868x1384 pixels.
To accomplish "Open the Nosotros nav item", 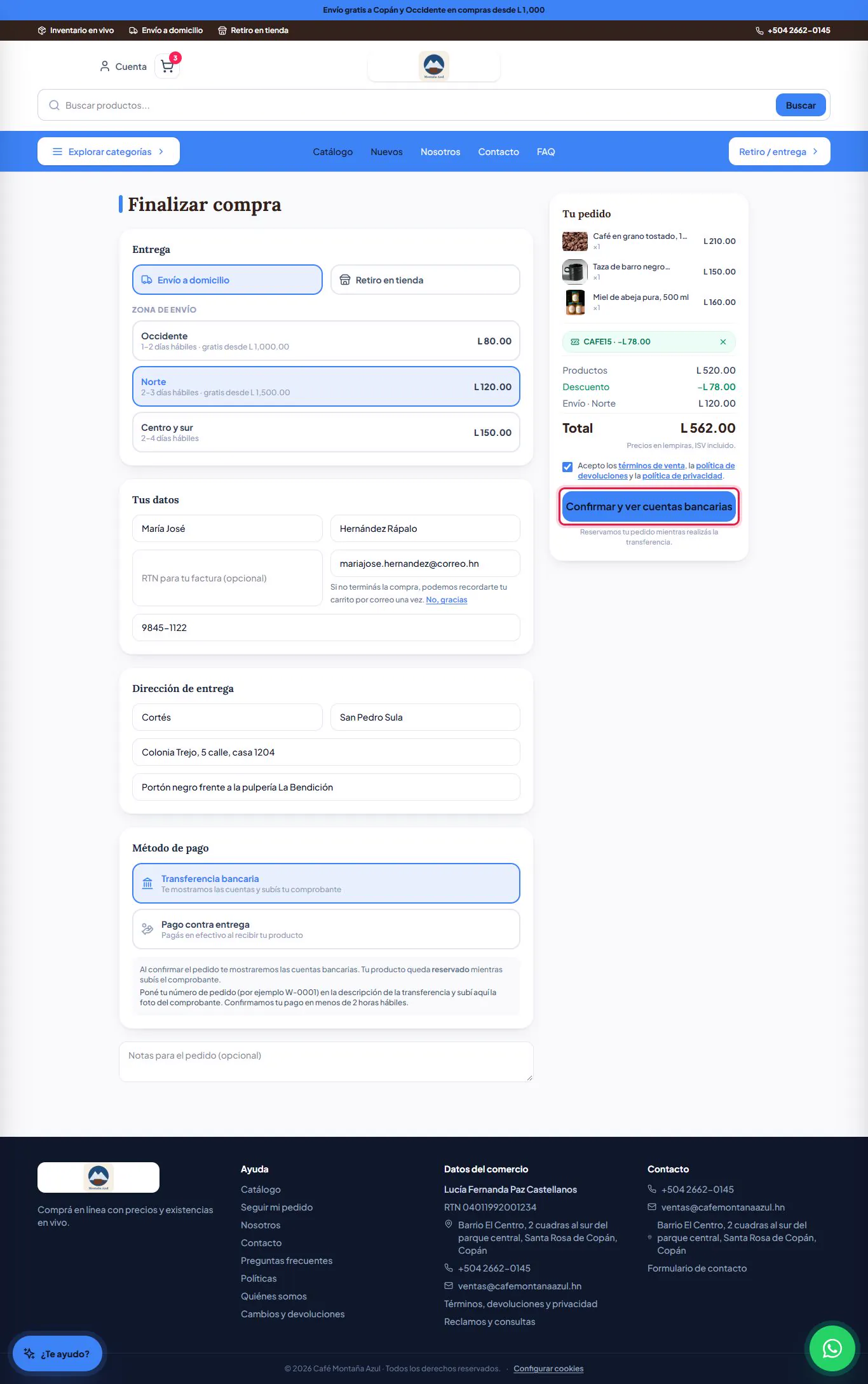I will coord(440,152).
